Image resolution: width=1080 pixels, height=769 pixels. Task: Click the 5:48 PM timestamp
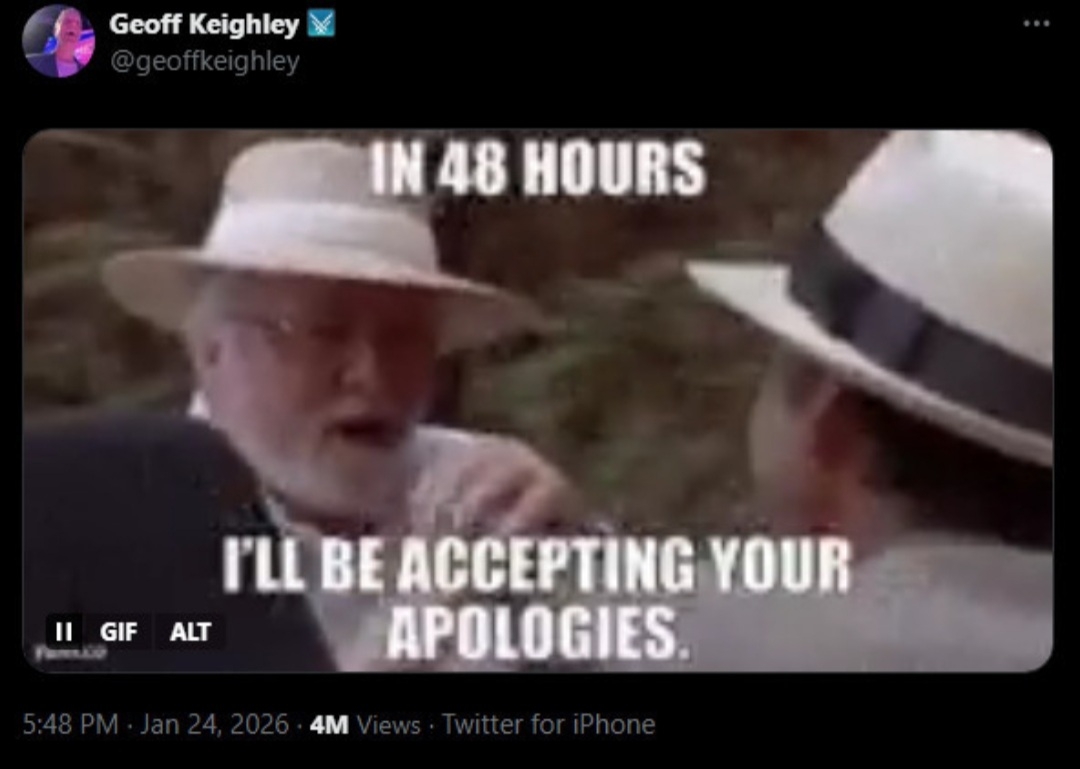coord(70,724)
